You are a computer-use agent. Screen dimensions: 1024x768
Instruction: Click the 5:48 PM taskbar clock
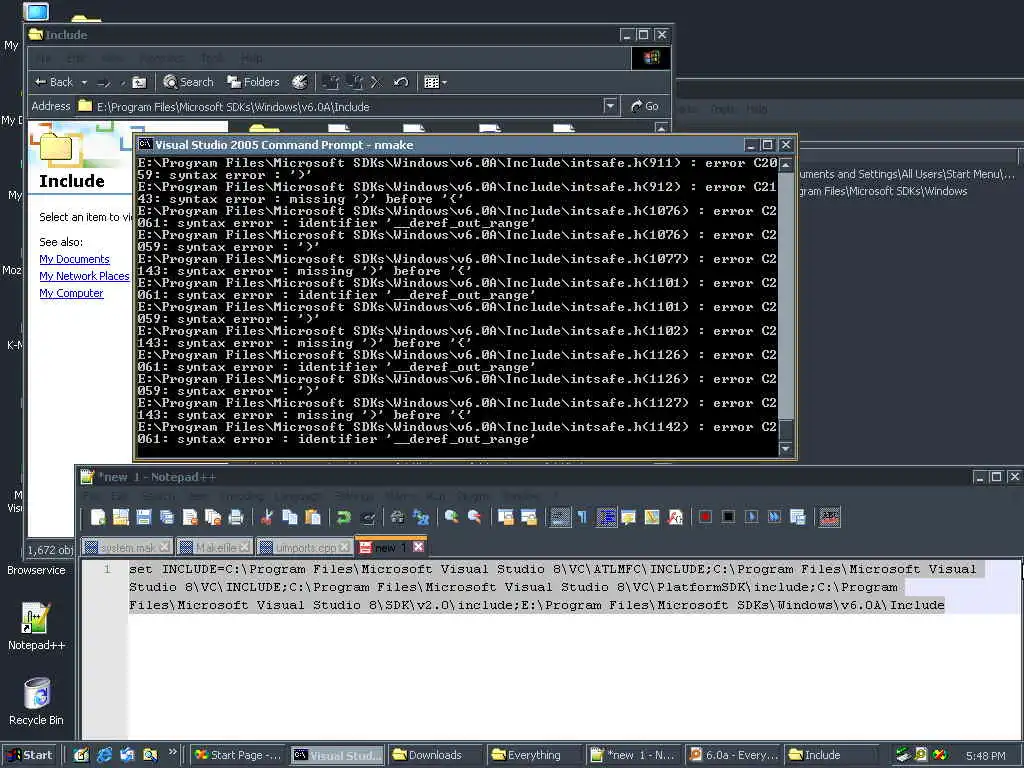click(x=985, y=756)
